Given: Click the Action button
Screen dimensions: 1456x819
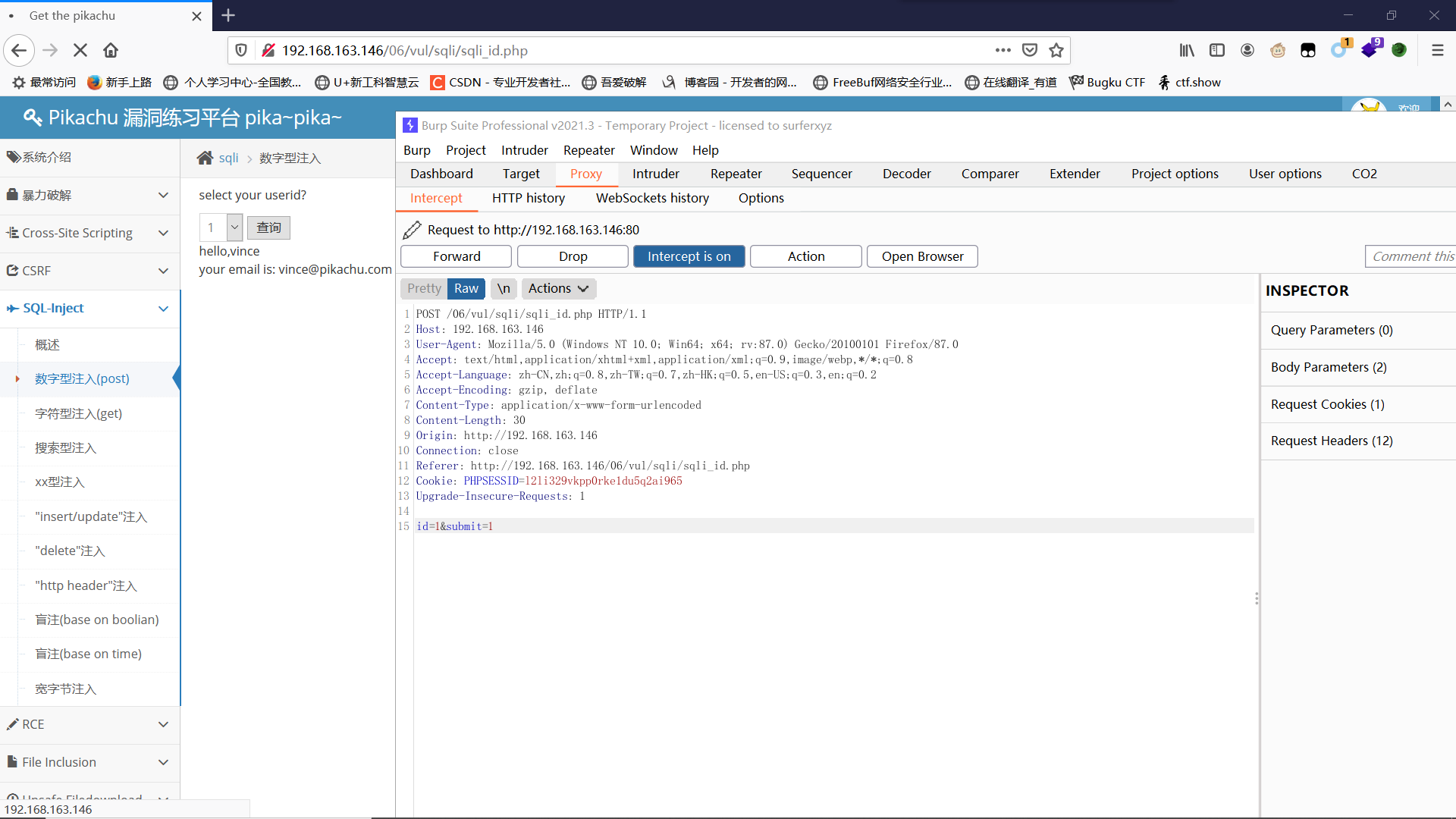Looking at the screenshot, I should click(805, 256).
